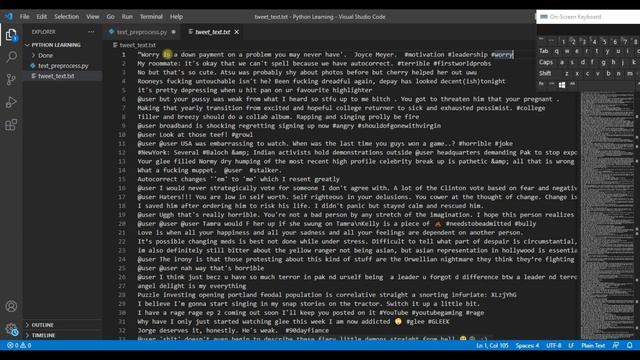Open the Run and Debug view
The height and width of the screenshot is (360, 640).
pyautogui.click(x=11, y=102)
